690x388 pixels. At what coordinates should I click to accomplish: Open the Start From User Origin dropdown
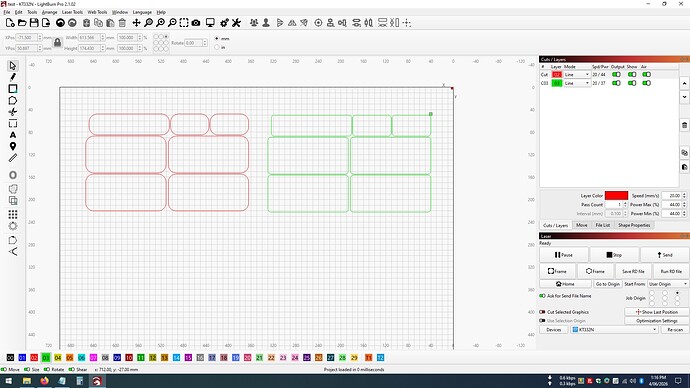(668, 284)
